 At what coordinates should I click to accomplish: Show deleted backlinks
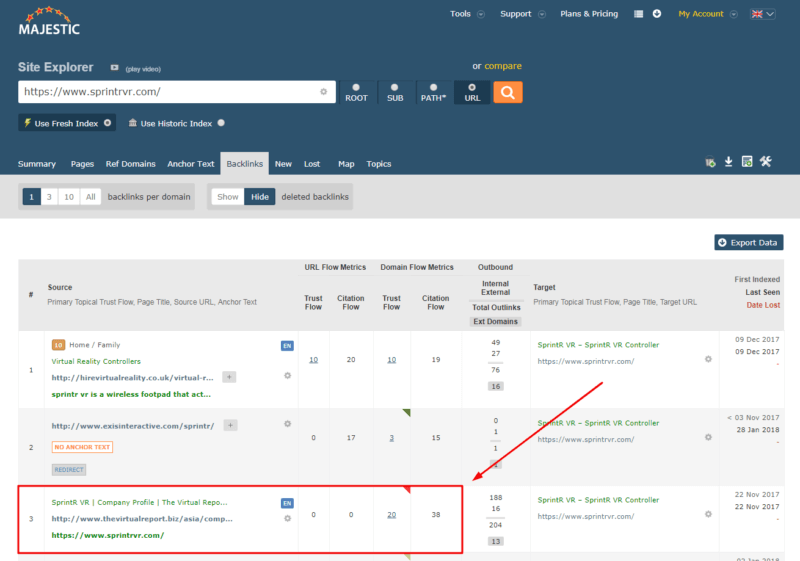[x=228, y=197]
